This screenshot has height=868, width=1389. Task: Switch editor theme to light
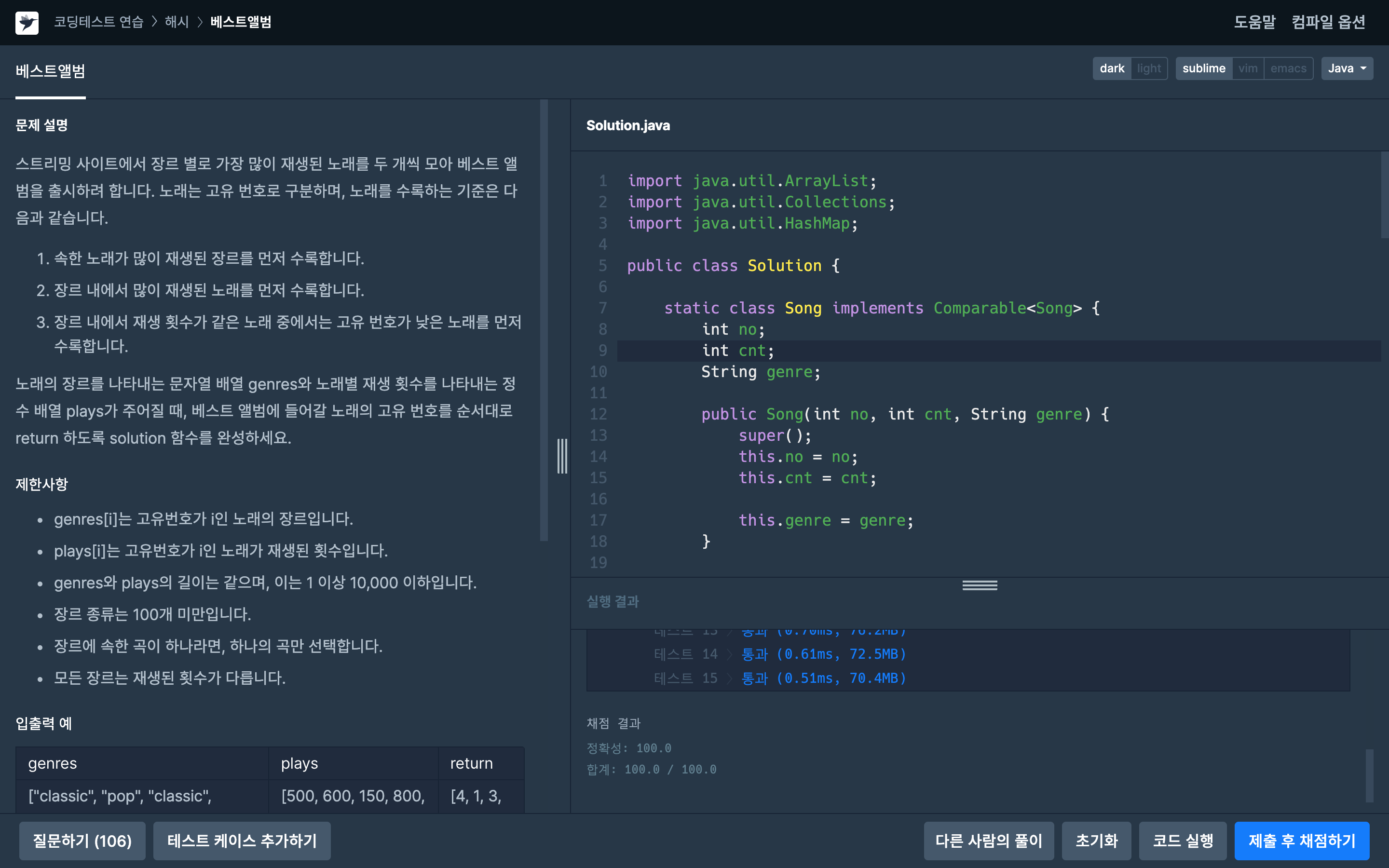1148,68
